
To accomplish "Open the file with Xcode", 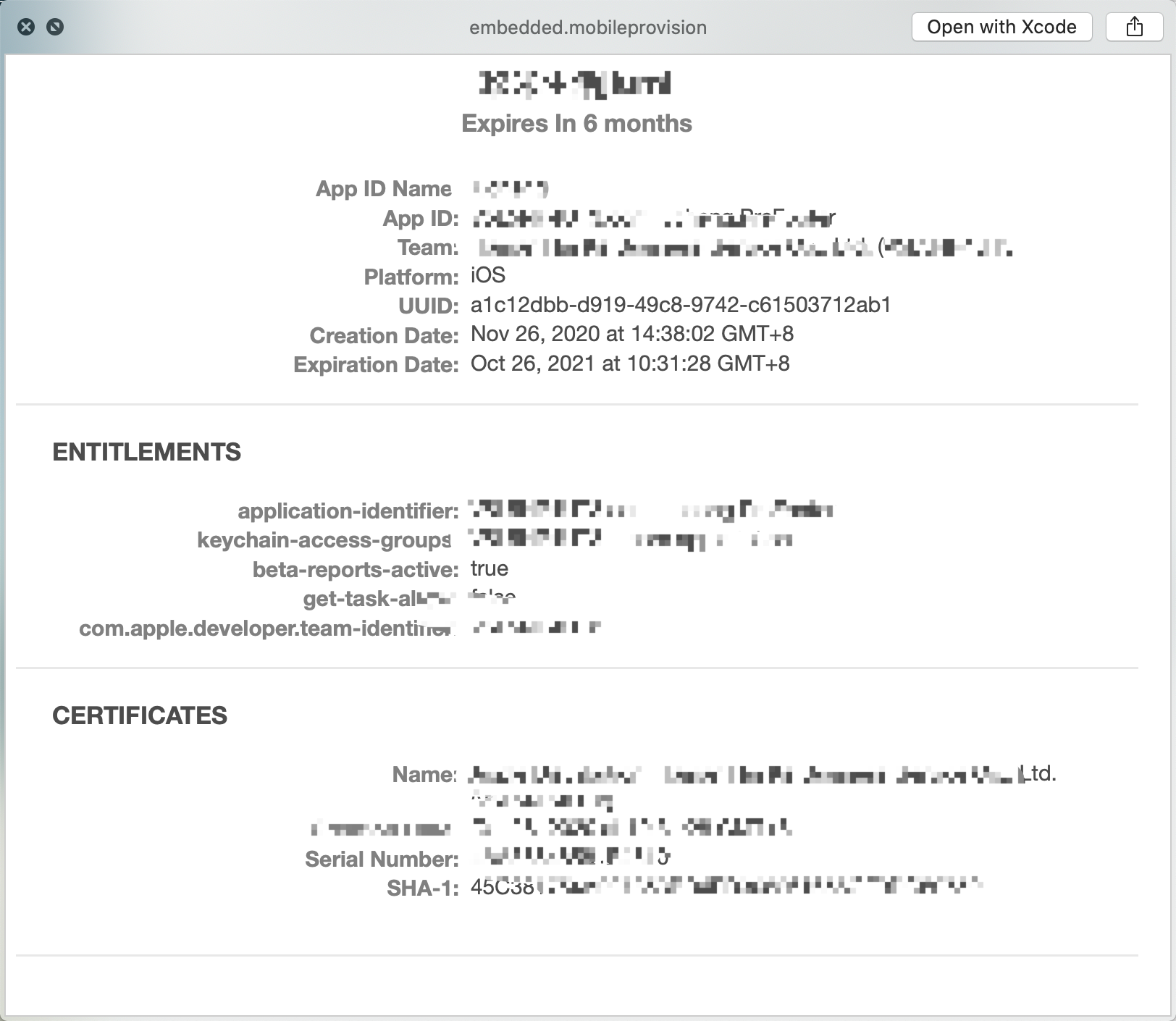I will pos(1002,27).
